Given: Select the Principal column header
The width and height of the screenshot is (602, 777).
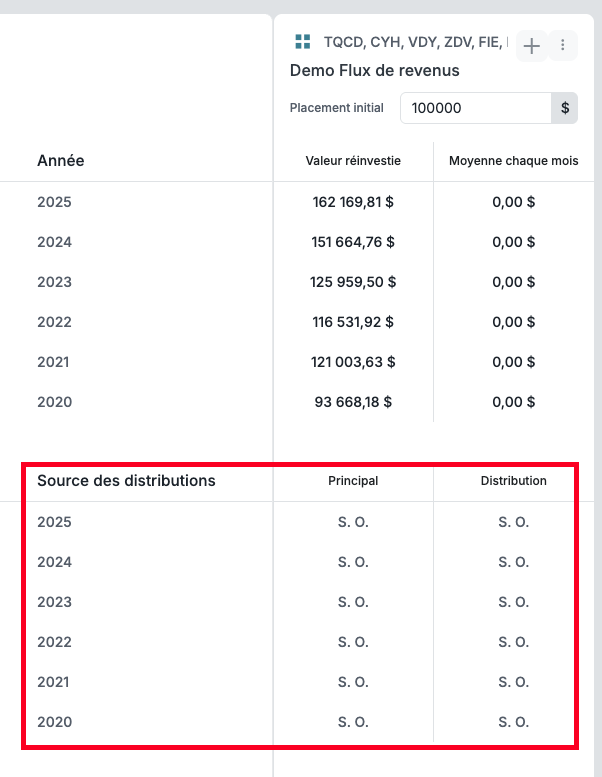Looking at the screenshot, I should coord(353,481).
